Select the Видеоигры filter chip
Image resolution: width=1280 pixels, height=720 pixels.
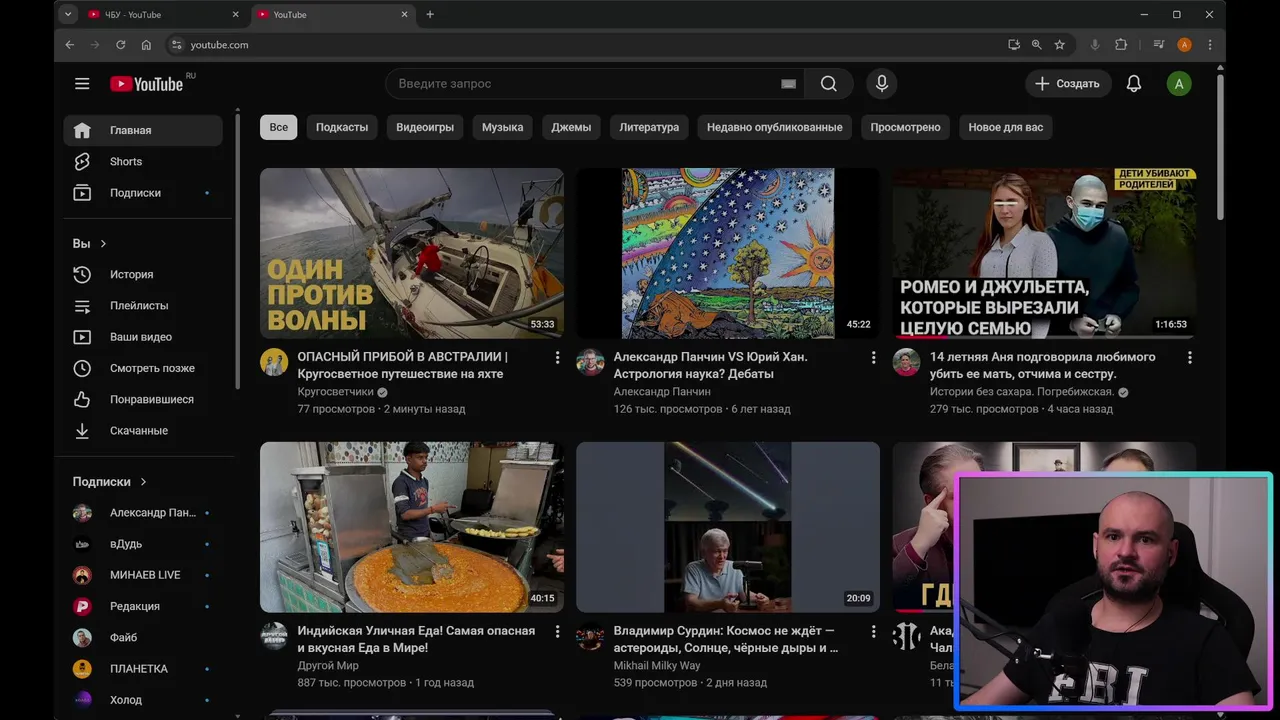425,127
